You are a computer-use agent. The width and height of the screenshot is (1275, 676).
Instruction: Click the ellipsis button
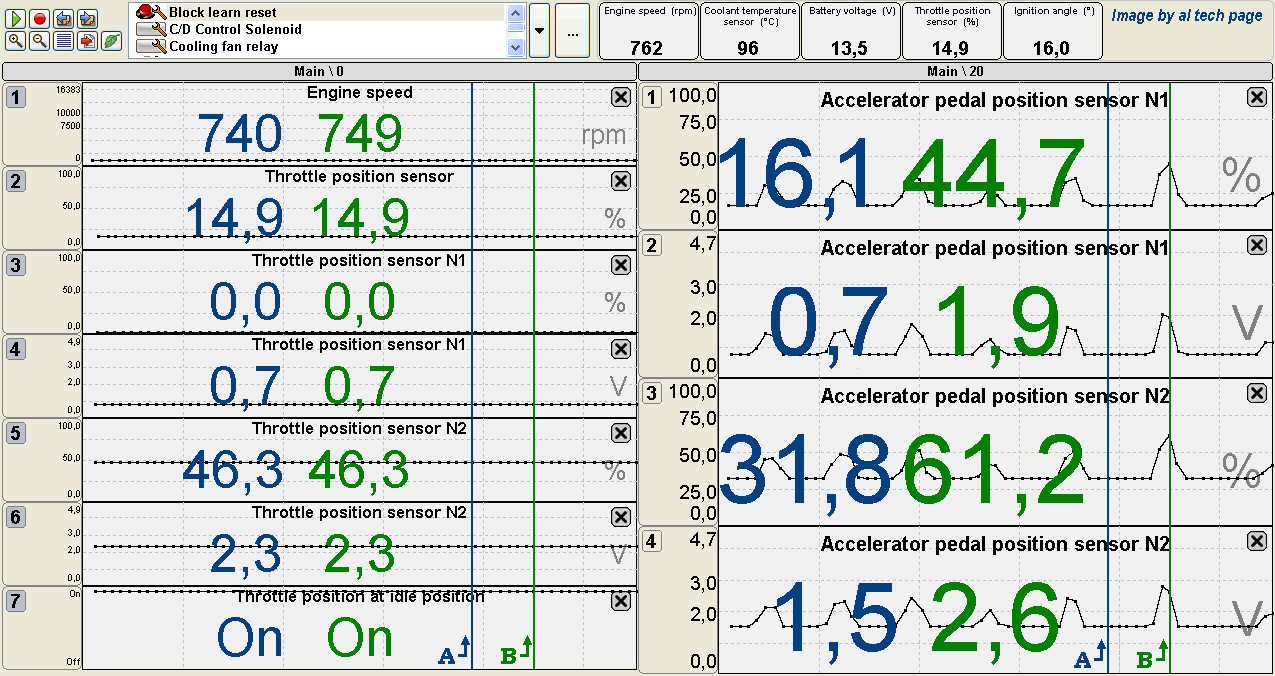pos(572,31)
